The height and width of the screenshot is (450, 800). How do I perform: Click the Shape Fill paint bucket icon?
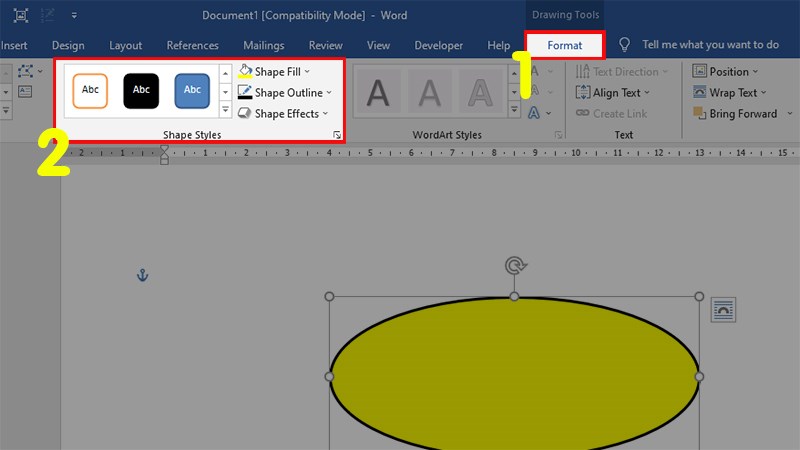pos(245,72)
